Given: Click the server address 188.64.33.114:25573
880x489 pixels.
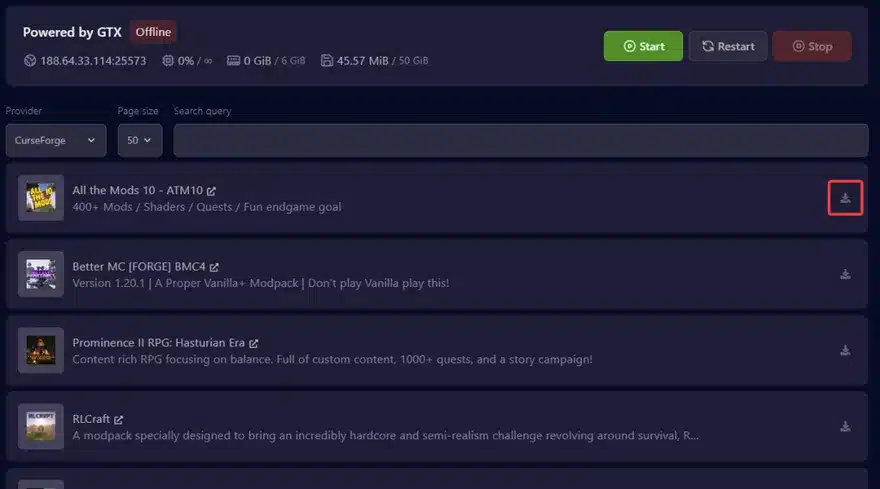Looking at the screenshot, I should (x=93, y=61).
